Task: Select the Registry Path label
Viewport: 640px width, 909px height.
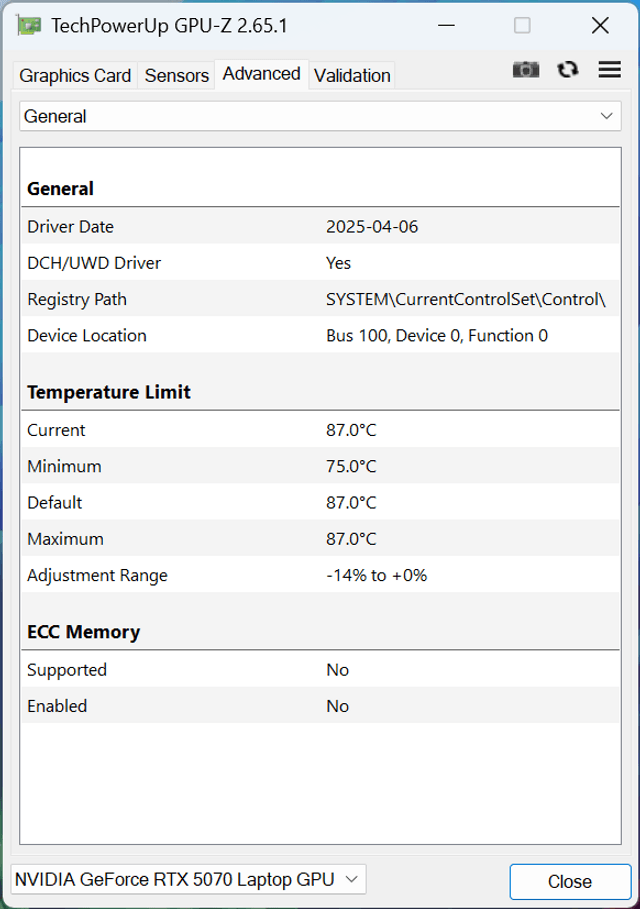Action: point(77,300)
